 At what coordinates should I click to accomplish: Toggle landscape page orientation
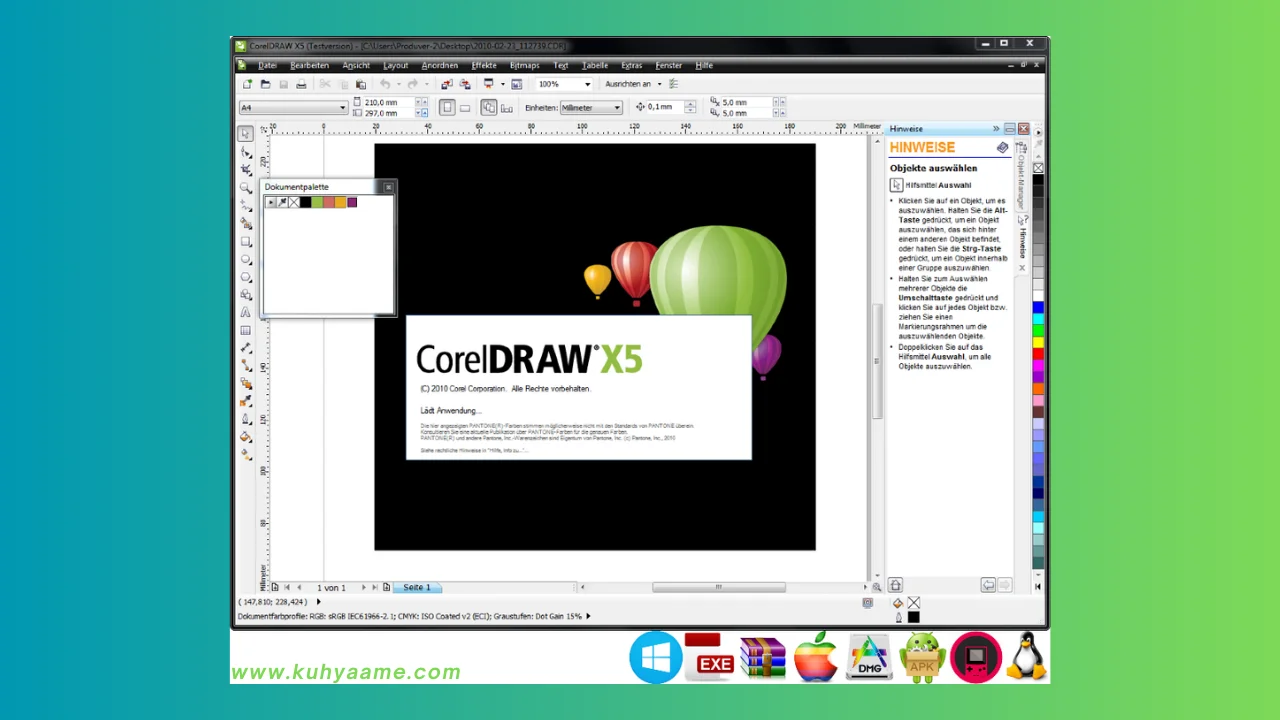click(465, 107)
